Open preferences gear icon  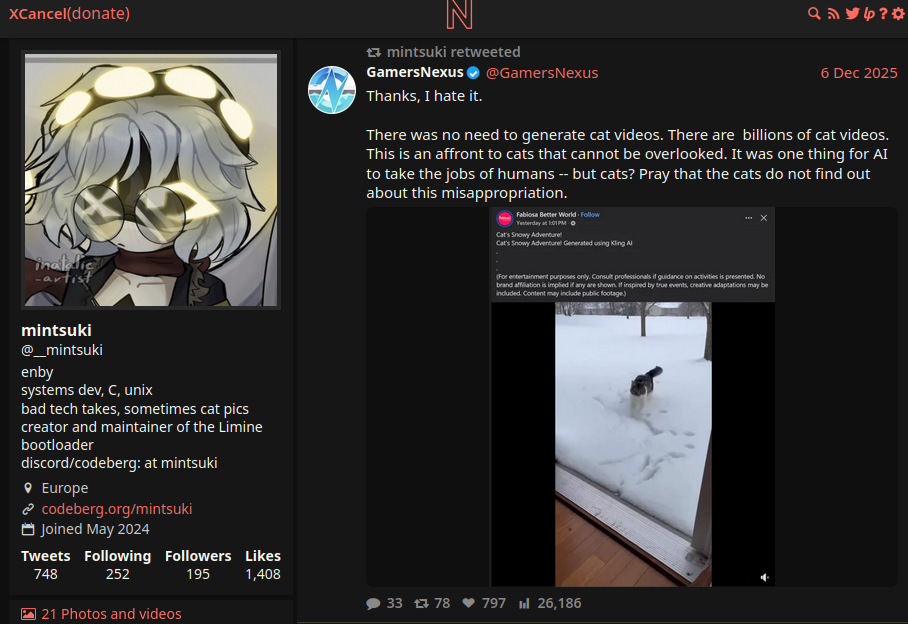tap(898, 13)
